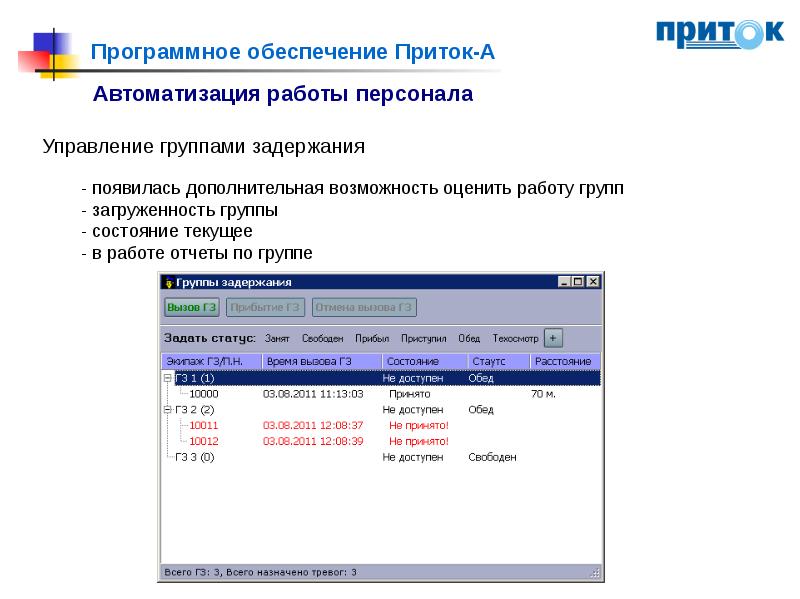Collapse the ГЗ 2 (2) tree node
Viewport: 800px width, 599px height.
coord(167,410)
